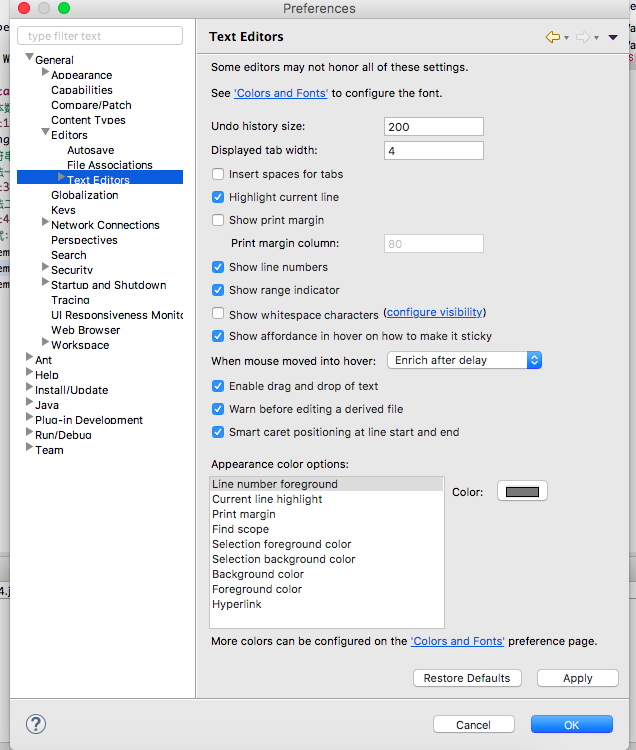Open Compare/Patch preference page
The image size is (636, 750).
tap(91, 105)
